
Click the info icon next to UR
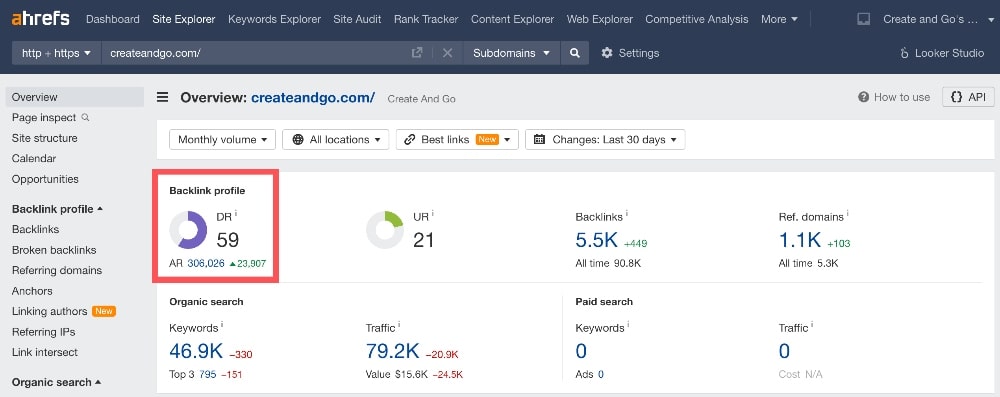(432, 213)
